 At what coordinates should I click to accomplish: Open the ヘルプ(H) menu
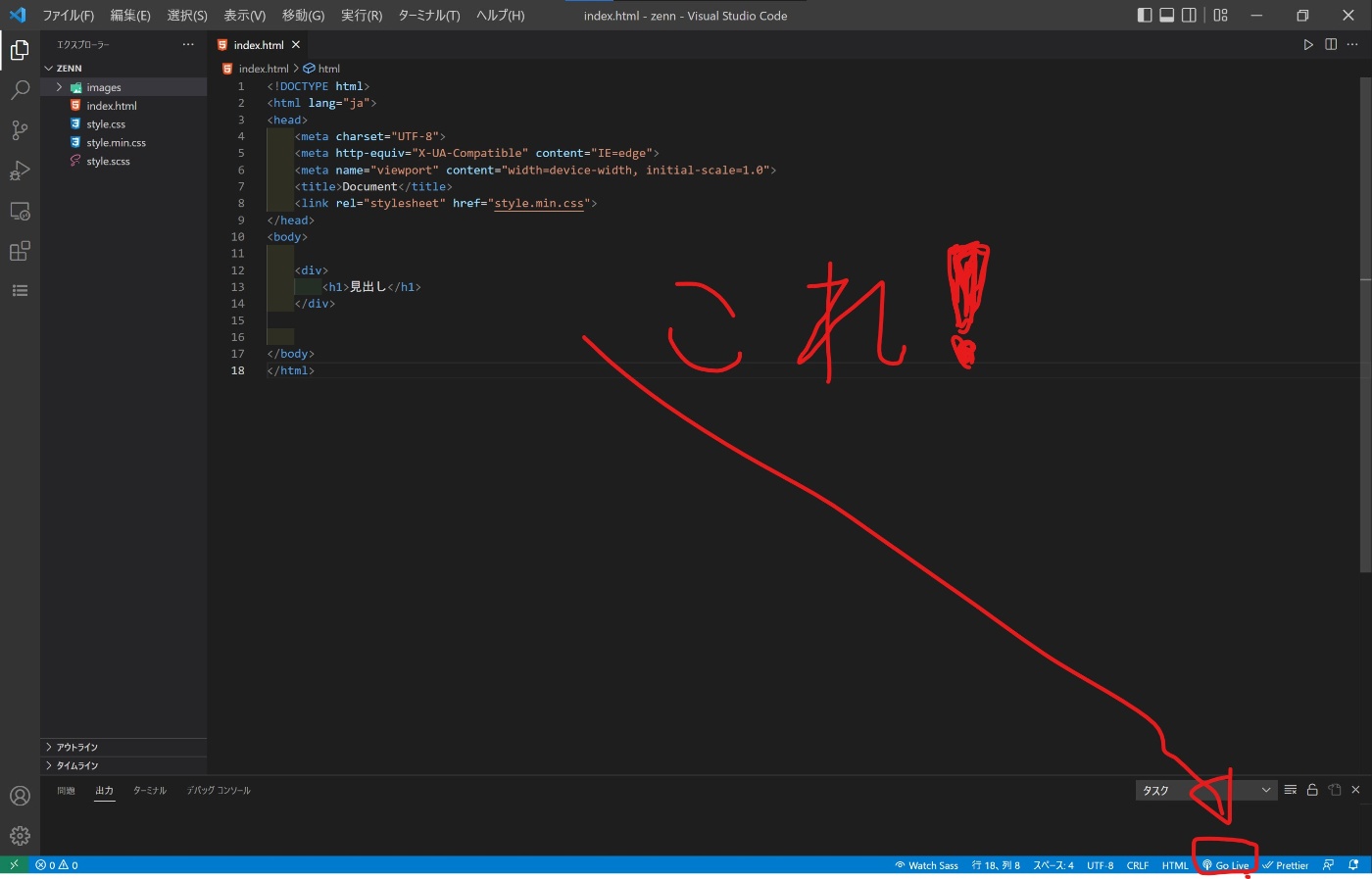tap(500, 16)
